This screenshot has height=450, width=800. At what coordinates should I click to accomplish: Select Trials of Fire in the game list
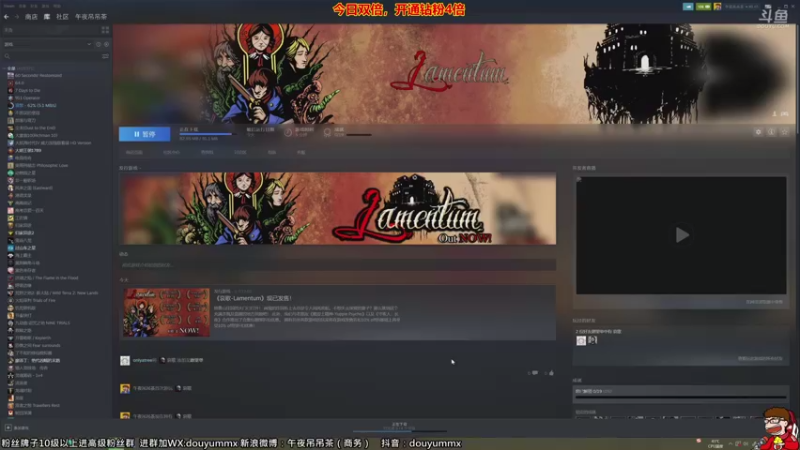tap(35, 301)
